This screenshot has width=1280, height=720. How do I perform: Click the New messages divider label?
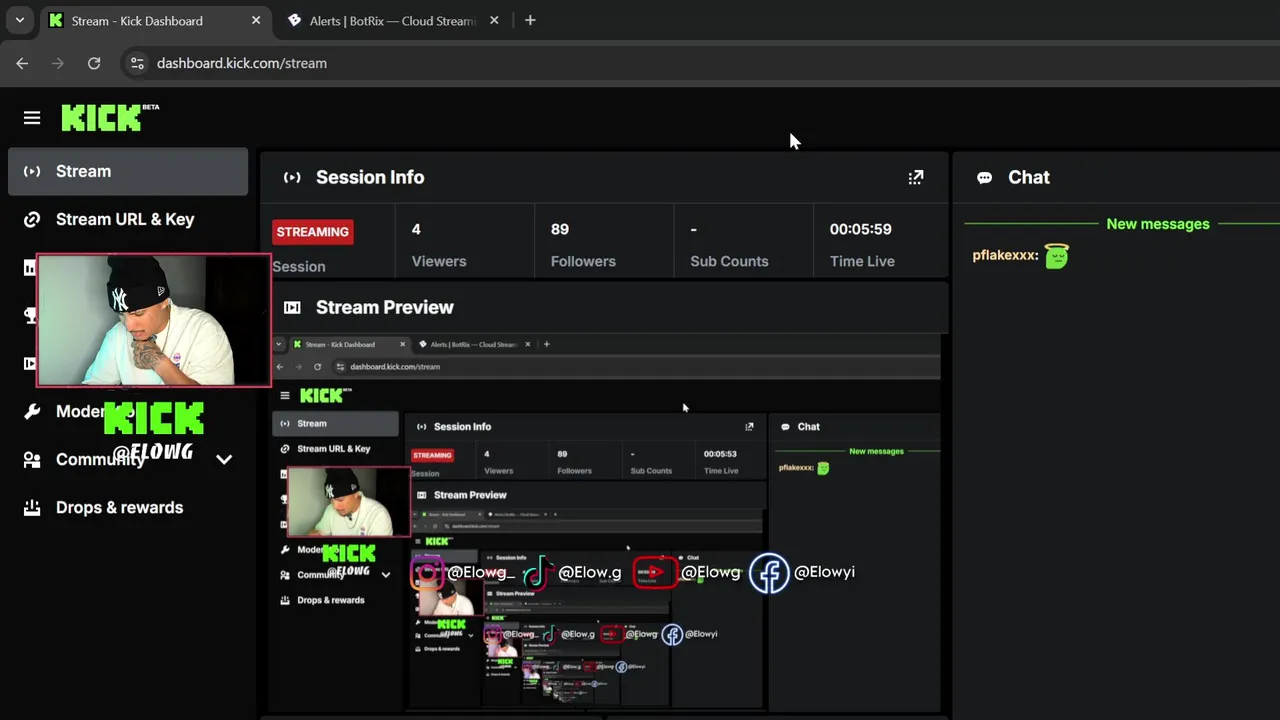[1158, 224]
